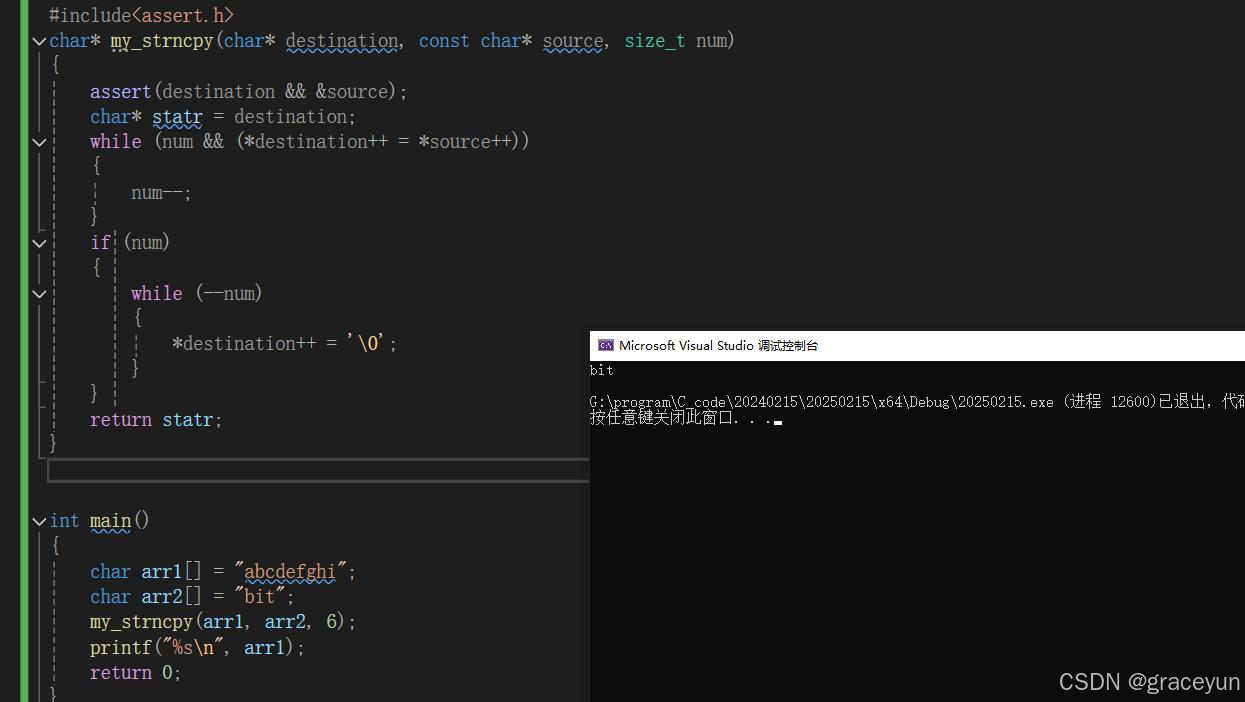This screenshot has width=1245, height=702.
Task: Click the if (num) condition text
Action: [x=130, y=243]
